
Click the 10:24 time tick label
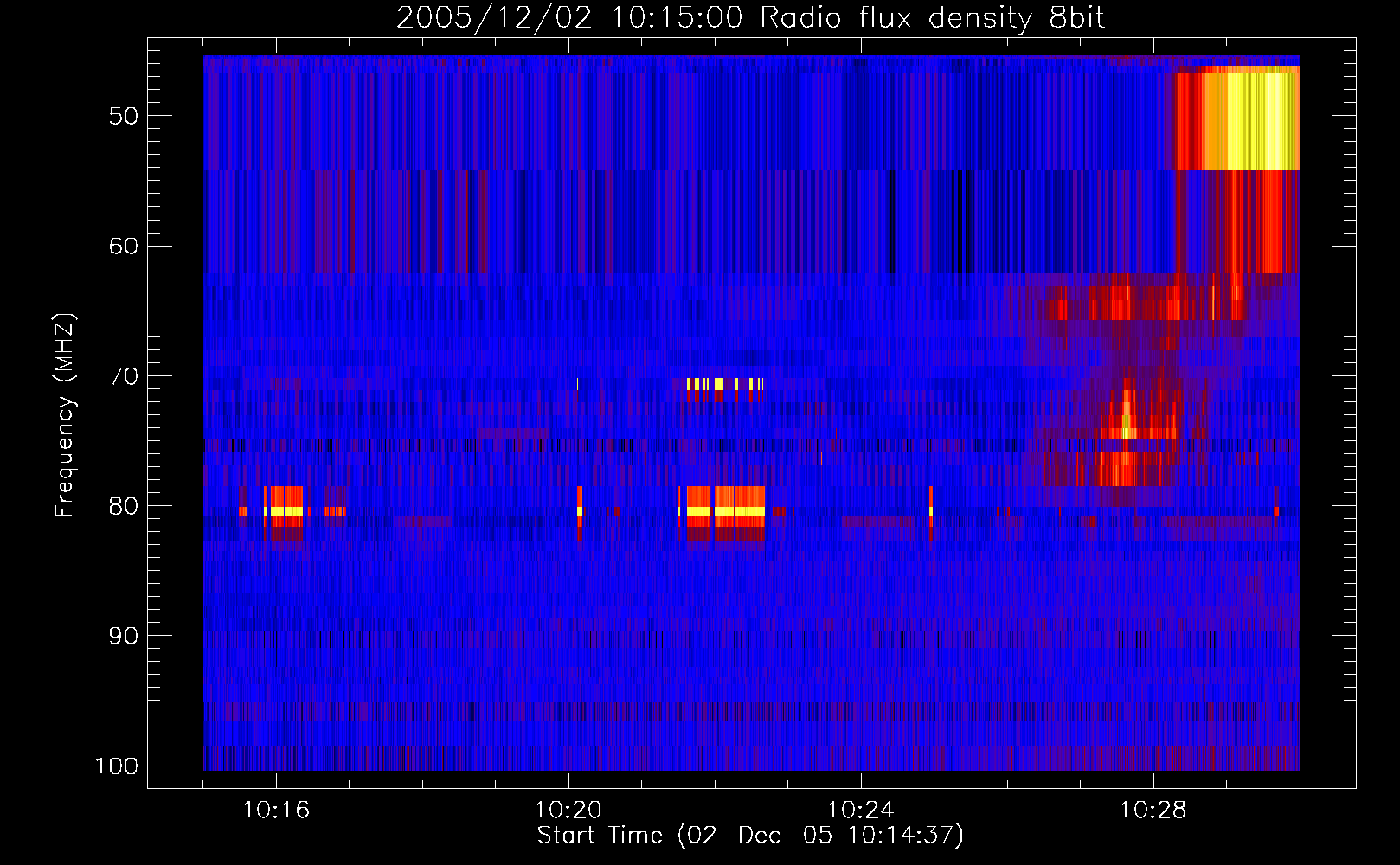861,811
